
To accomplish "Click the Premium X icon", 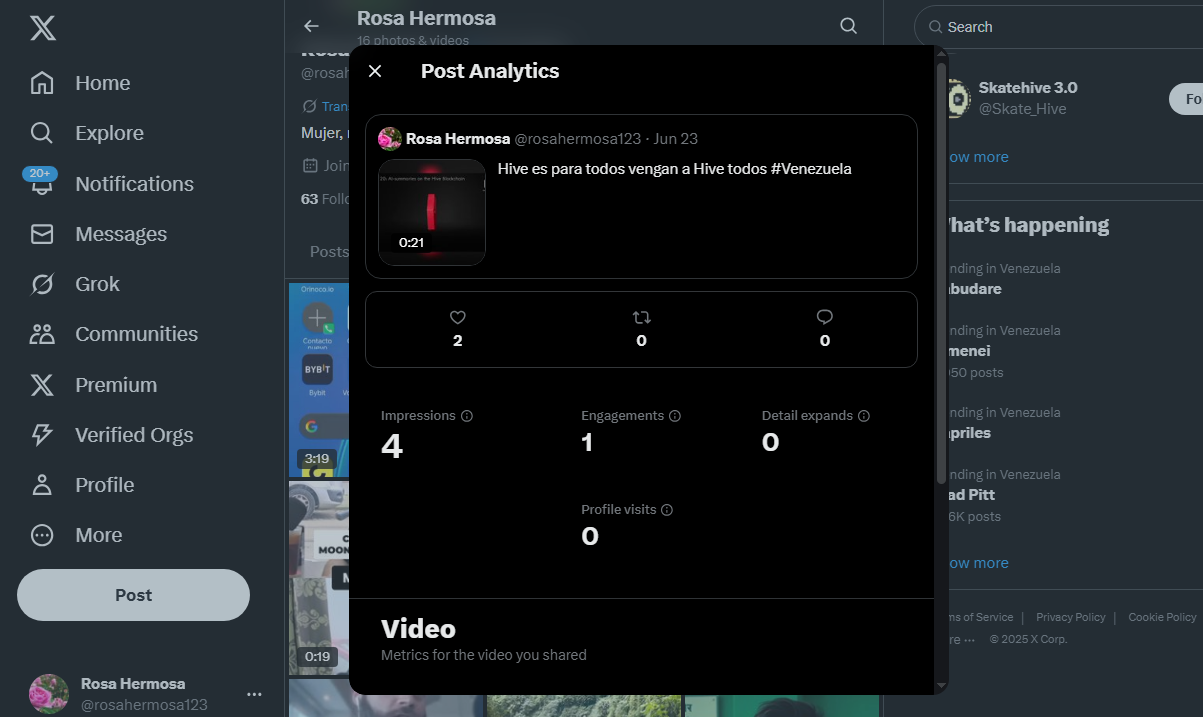I will click(42, 385).
